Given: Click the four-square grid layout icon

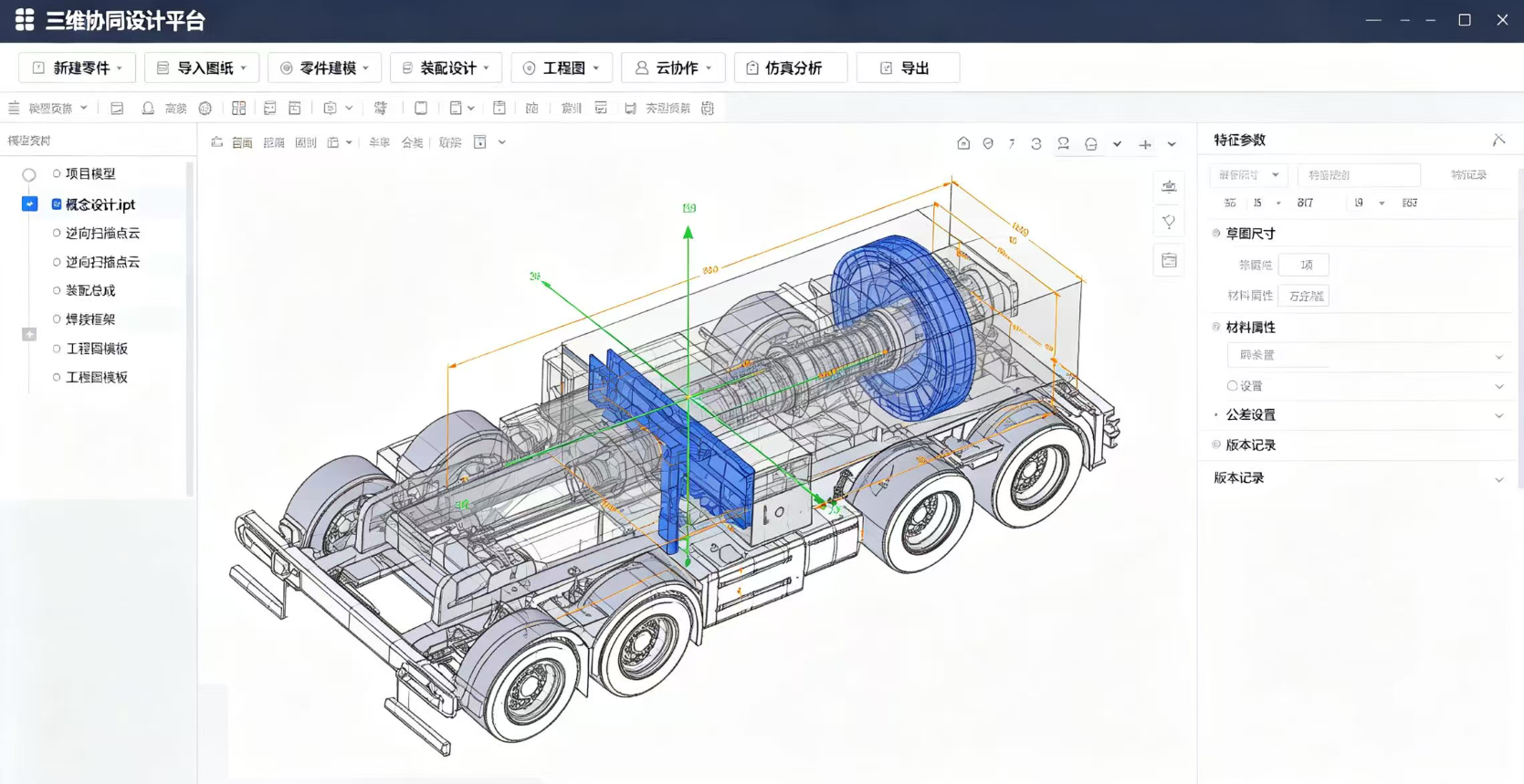Looking at the screenshot, I should point(239,108).
